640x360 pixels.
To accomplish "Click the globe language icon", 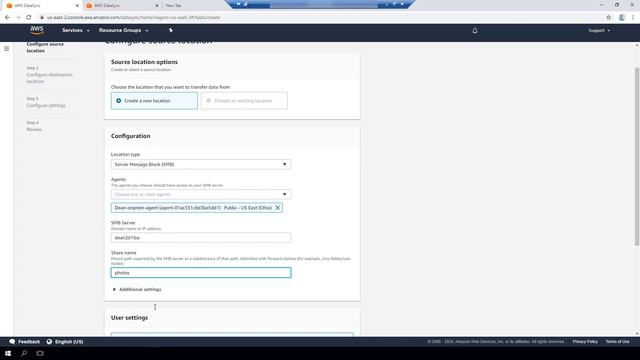I will pyautogui.click(x=49, y=342).
